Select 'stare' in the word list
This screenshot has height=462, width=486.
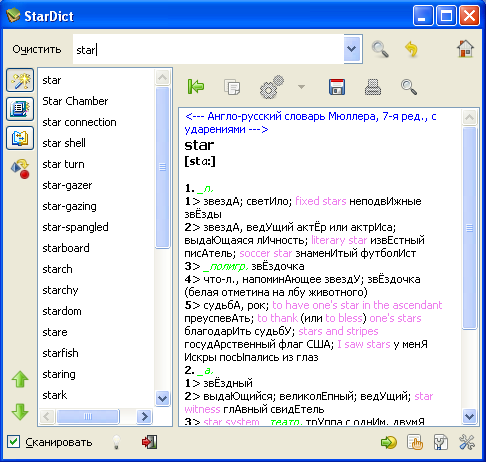click(x=55, y=332)
